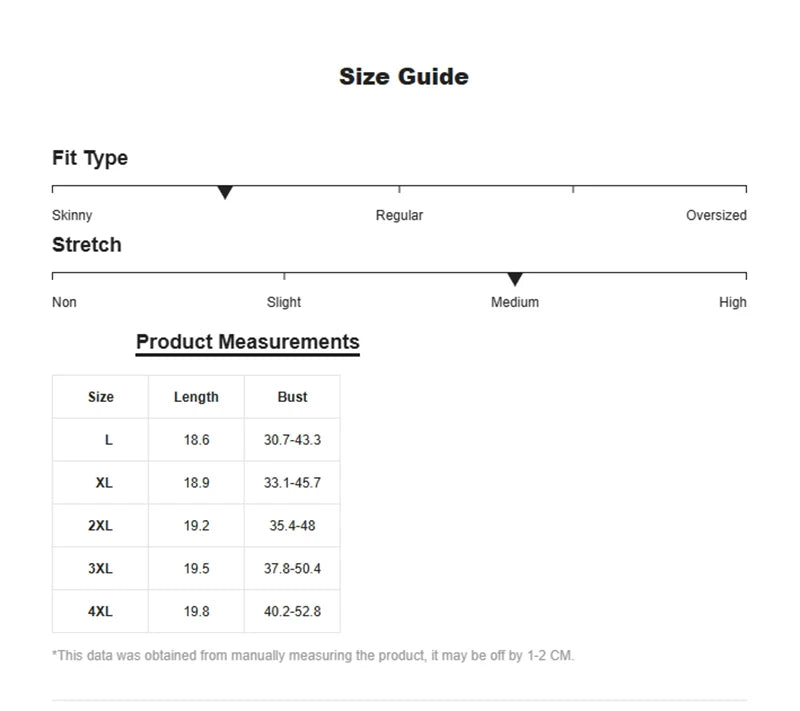Image resolution: width=800 pixels, height=711 pixels.
Task: Click the High stretch label
Action: pos(732,302)
